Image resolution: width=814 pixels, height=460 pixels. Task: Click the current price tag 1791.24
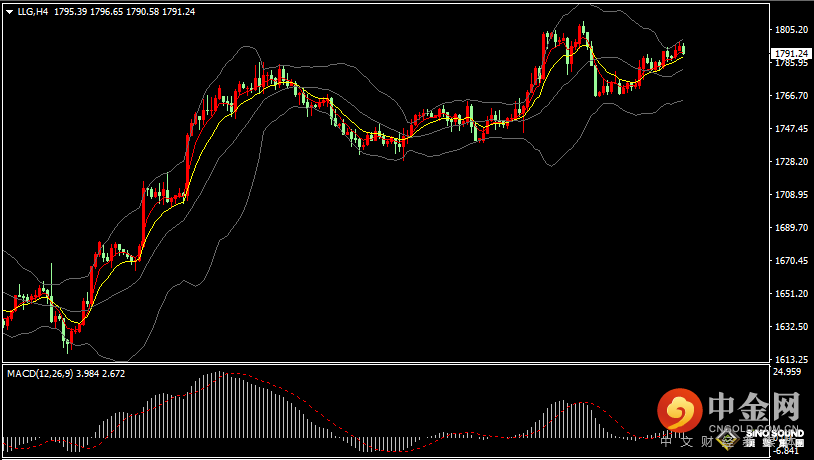pos(791,53)
